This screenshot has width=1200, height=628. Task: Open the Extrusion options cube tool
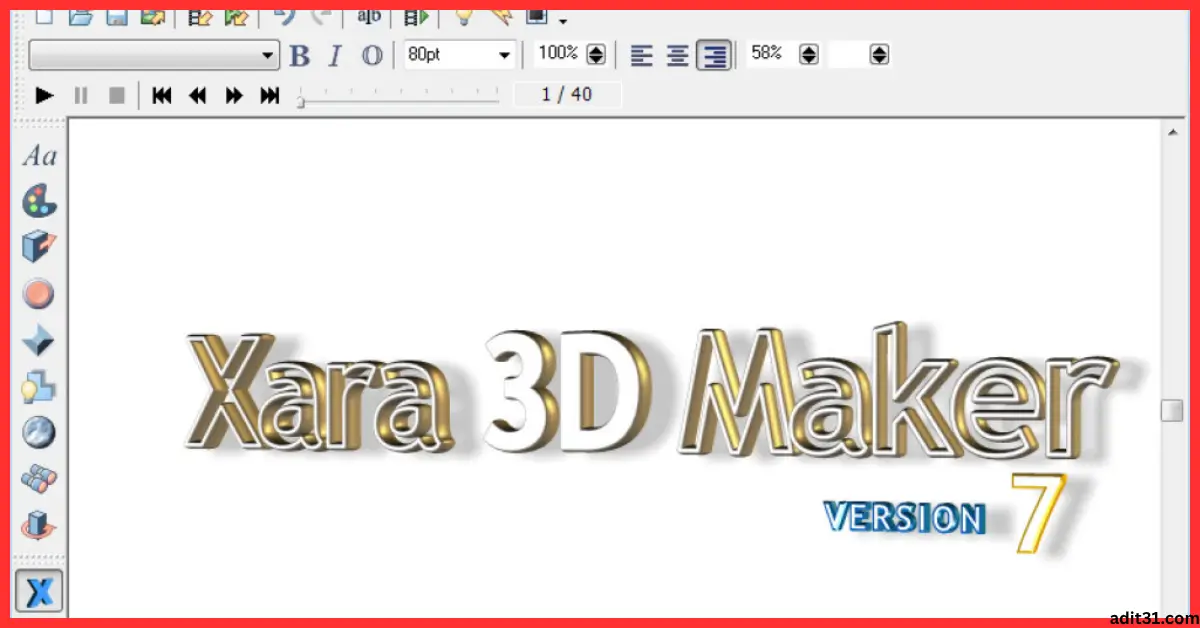[40, 246]
